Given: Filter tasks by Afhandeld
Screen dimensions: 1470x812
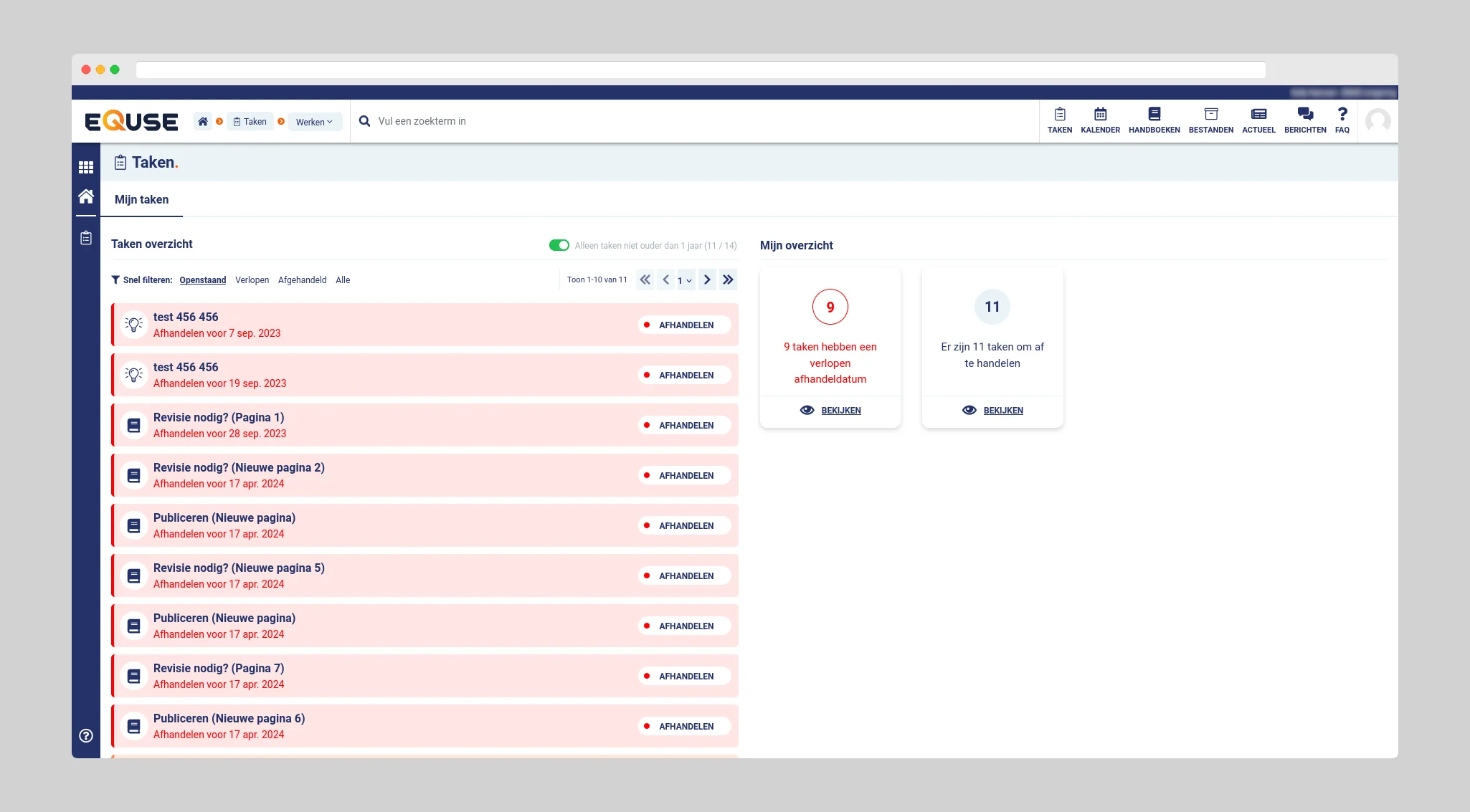Looking at the screenshot, I should click(302, 280).
